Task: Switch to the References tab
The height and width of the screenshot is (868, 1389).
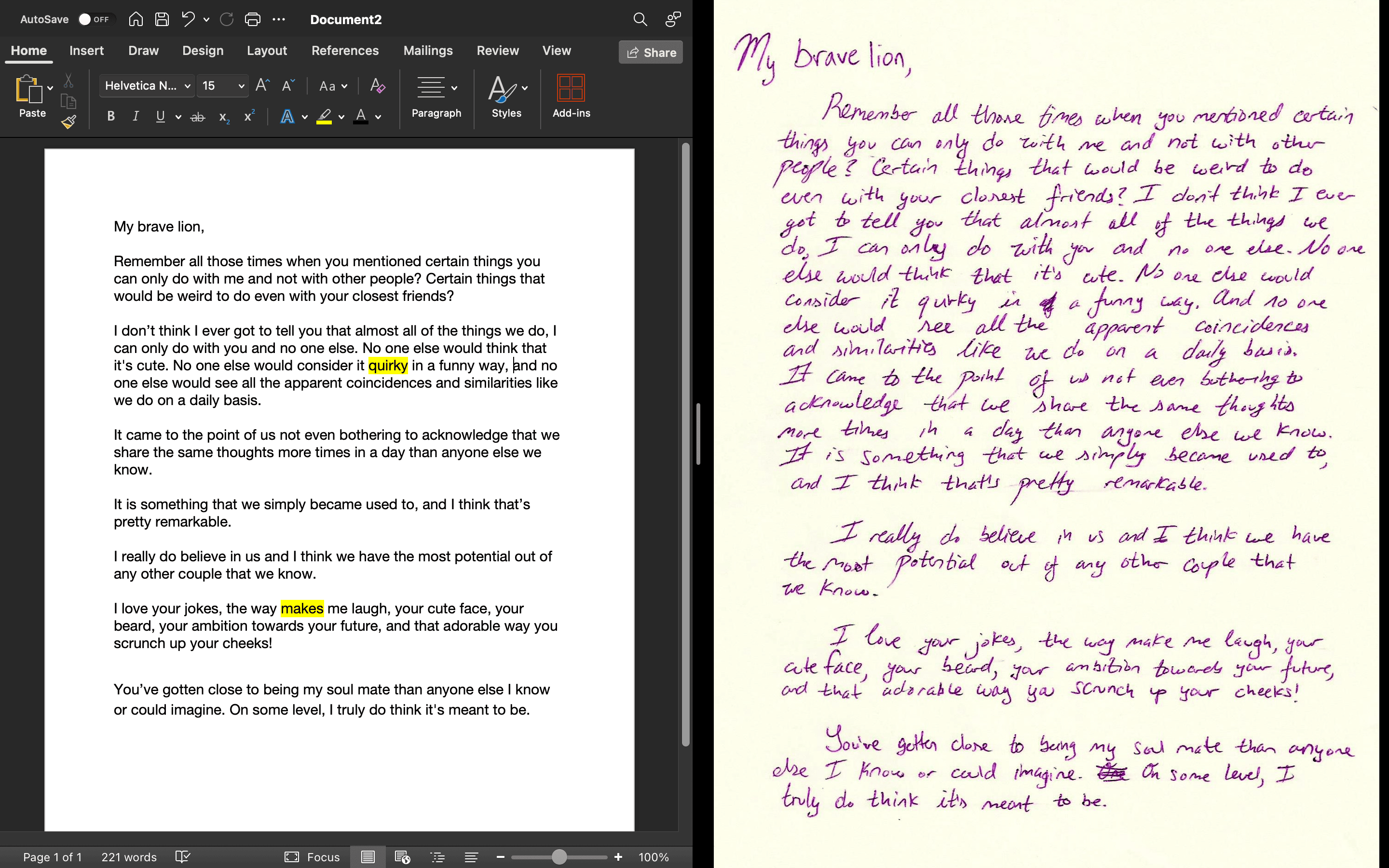Action: [x=345, y=51]
